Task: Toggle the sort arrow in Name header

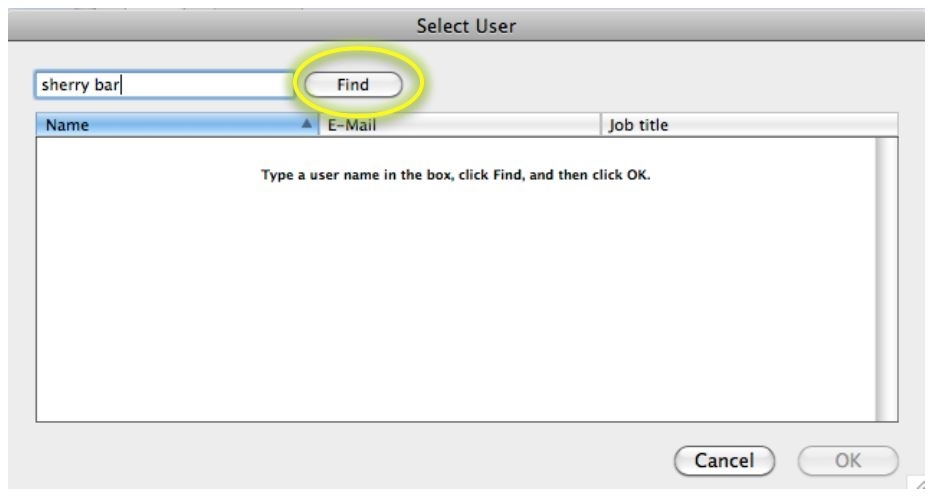Action: (x=306, y=126)
